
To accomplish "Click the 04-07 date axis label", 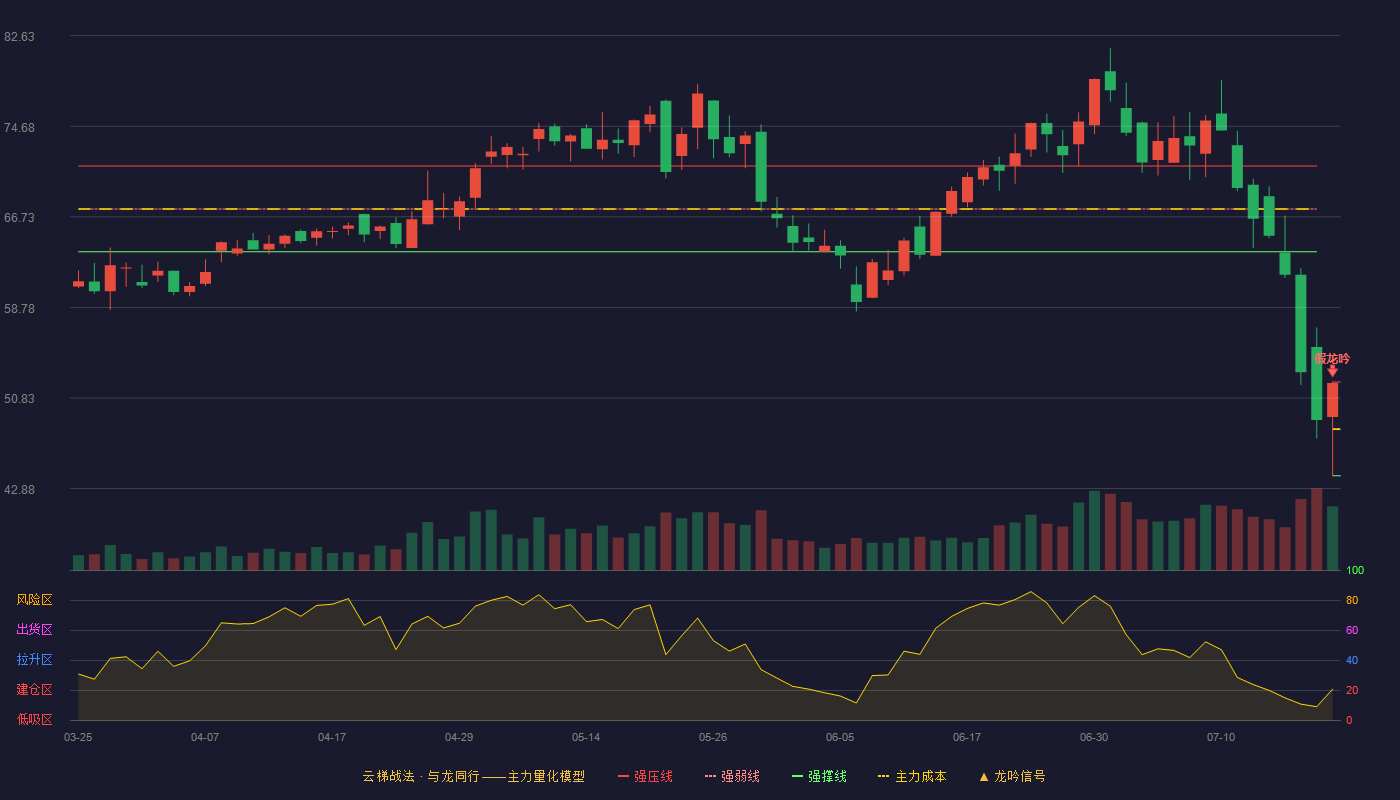I will pos(205,737).
